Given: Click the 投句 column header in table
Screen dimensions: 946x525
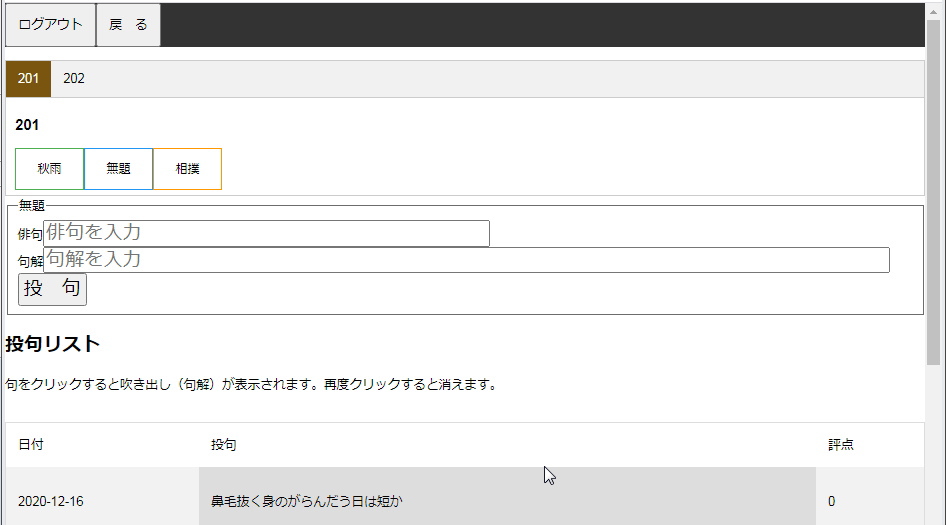Looking at the screenshot, I should [223, 445].
